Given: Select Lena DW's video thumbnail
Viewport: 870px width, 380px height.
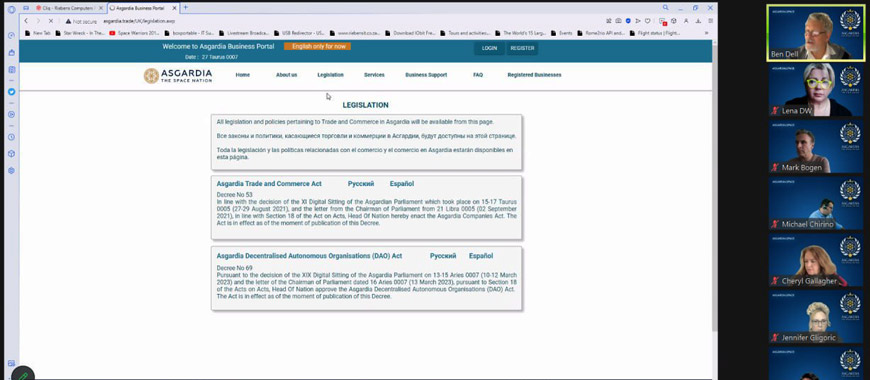Looking at the screenshot, I should click(x=816, y=90).
